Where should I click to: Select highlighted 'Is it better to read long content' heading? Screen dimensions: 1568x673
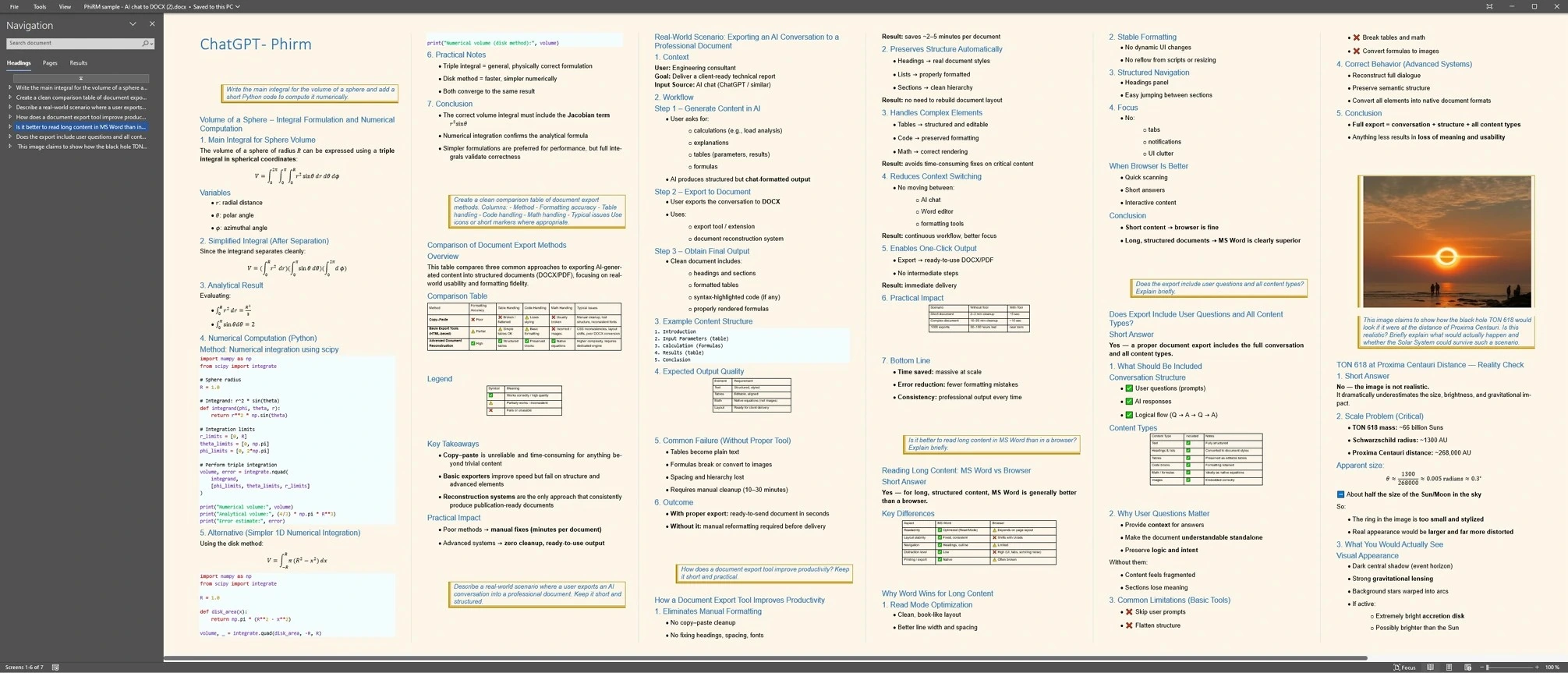(x=81, y=127)
